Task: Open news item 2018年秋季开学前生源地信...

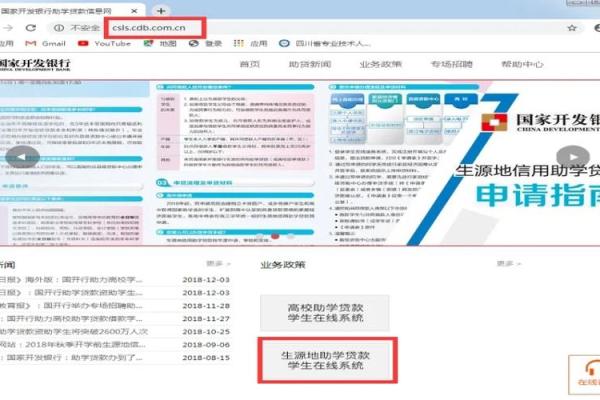Action: (73, 345)
